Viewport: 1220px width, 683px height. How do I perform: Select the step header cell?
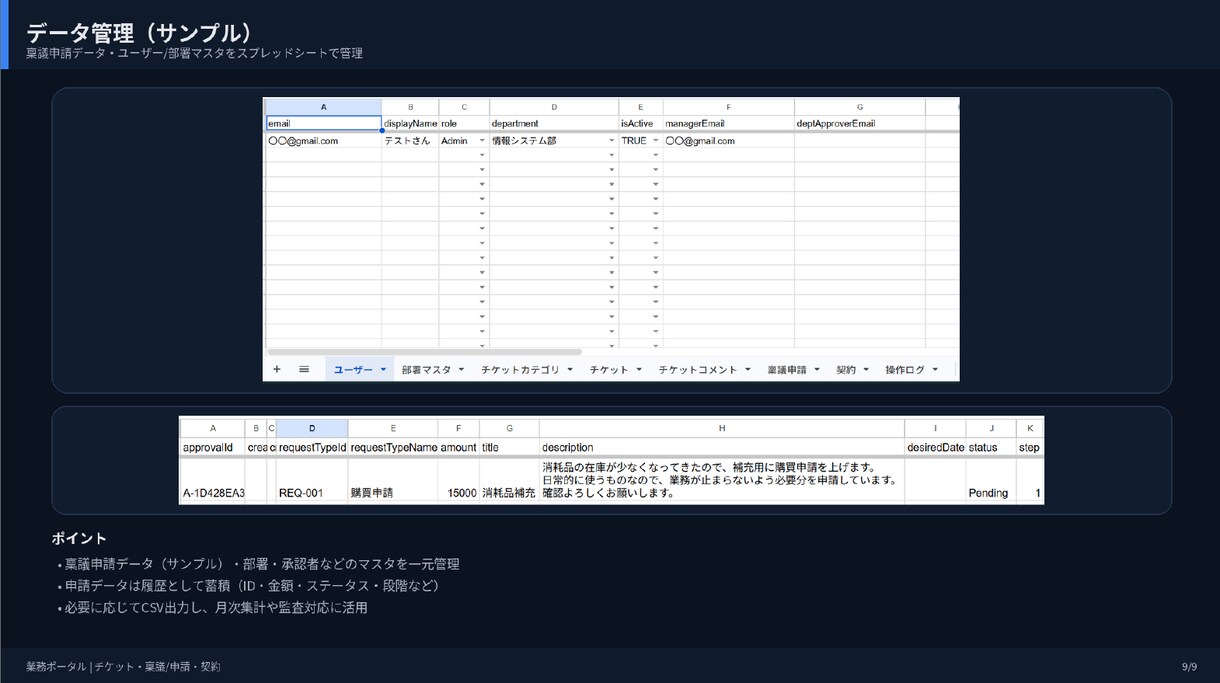(1030, 448)
